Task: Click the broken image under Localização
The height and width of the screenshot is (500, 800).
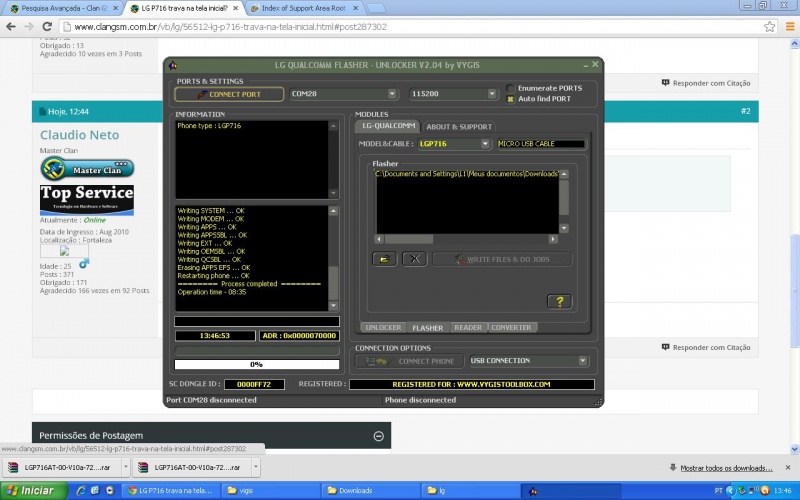Action: click(64, 251)
